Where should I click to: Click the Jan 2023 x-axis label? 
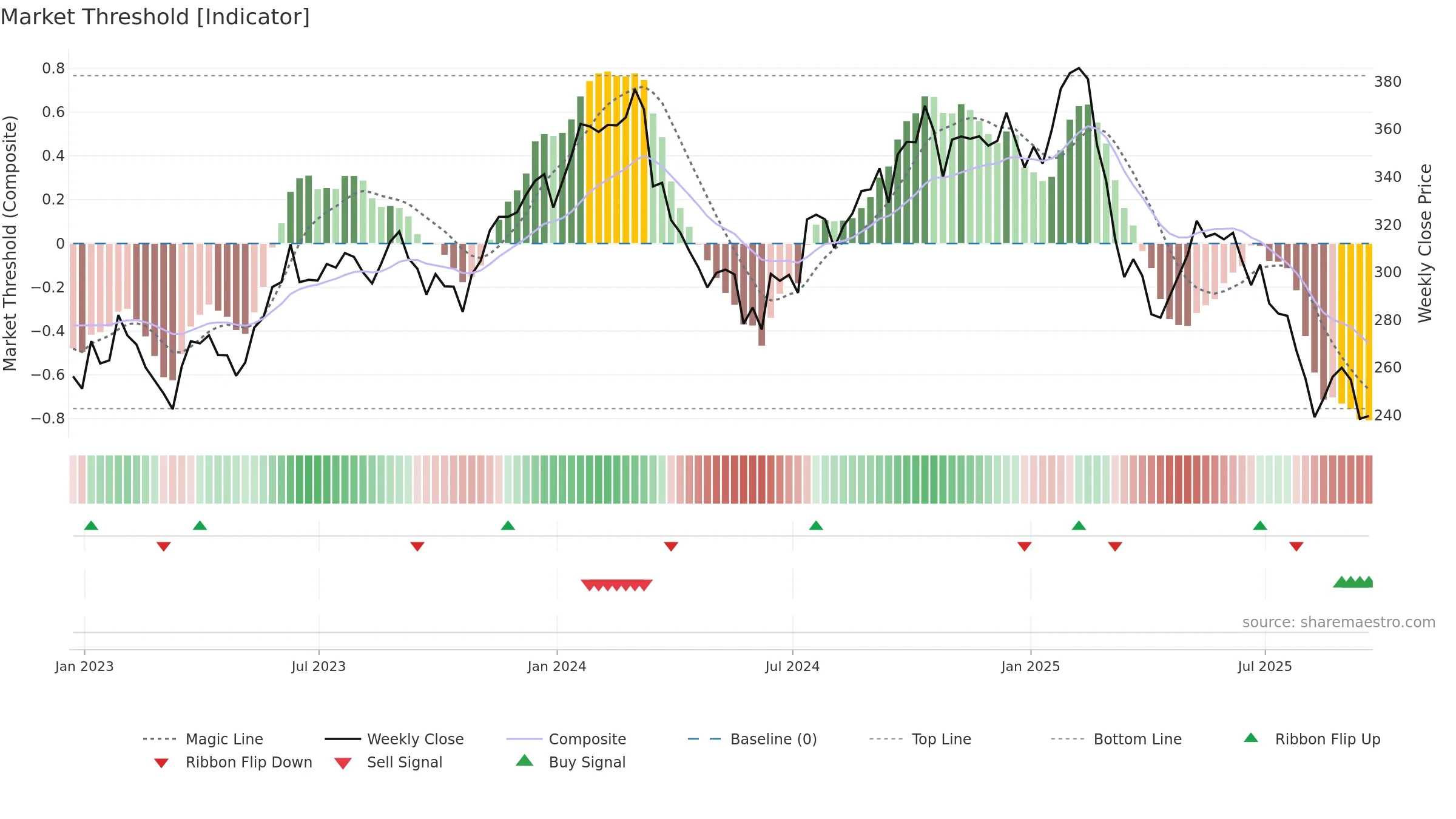[x=84, y=667]
